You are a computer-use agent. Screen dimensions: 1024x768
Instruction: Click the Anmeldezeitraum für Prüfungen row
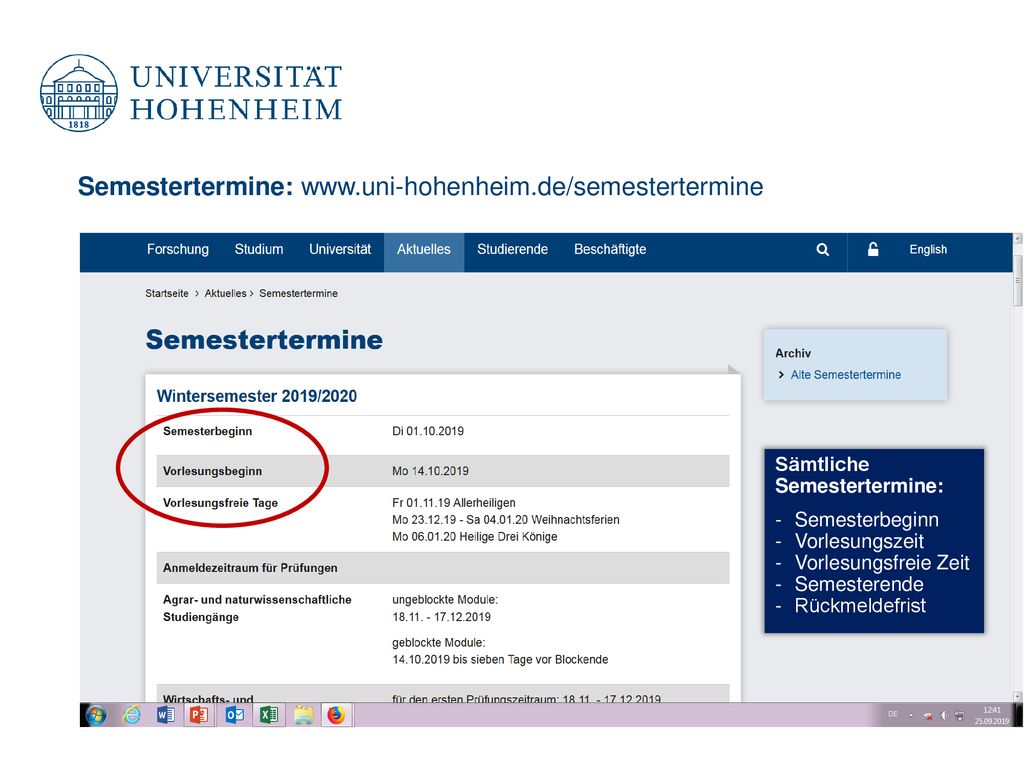(443, 568)
